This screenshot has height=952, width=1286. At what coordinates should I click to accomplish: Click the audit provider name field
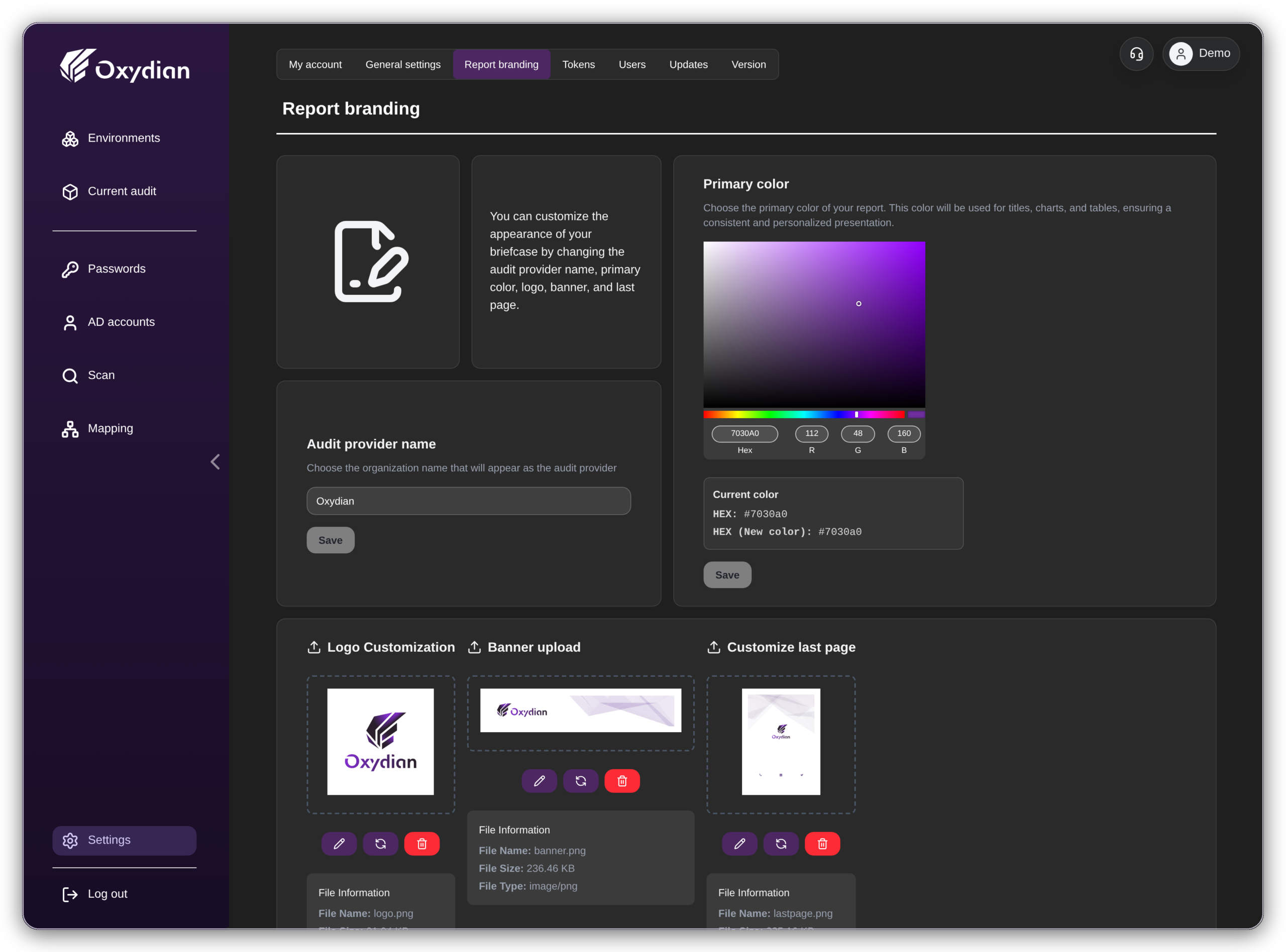[x=469, y=501]
